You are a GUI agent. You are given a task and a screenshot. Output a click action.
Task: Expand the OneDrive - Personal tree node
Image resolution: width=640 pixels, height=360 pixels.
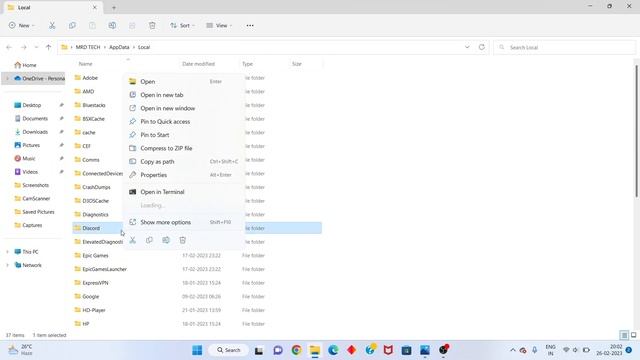7,78
